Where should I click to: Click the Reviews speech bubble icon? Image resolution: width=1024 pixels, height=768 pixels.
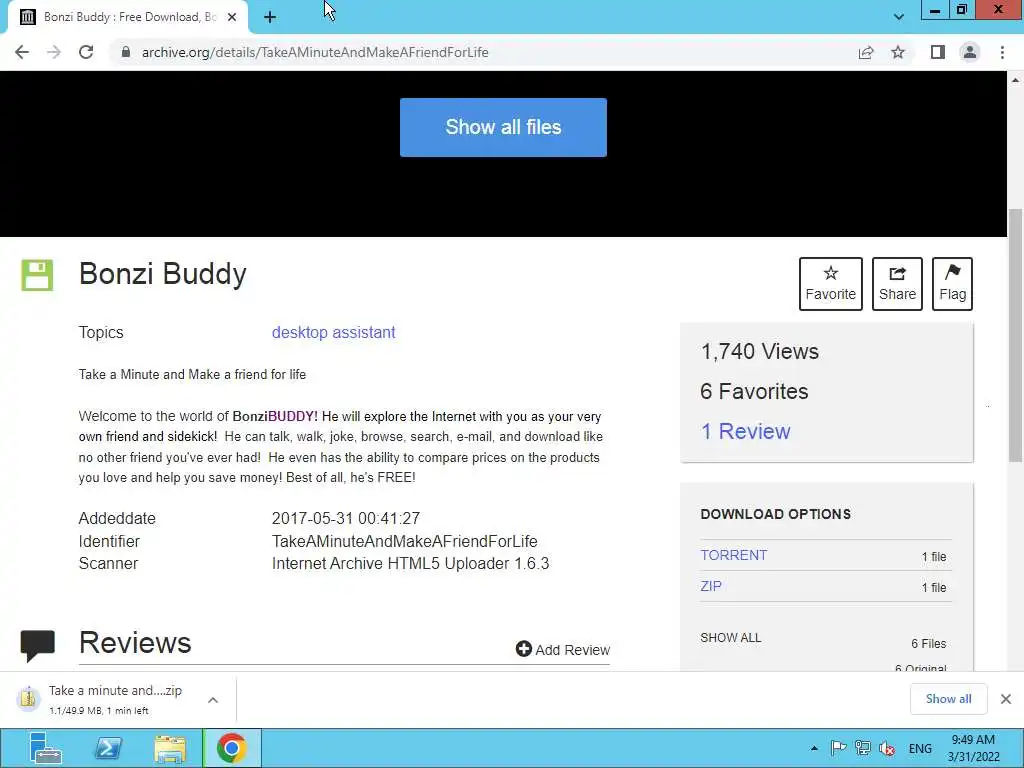37,645
